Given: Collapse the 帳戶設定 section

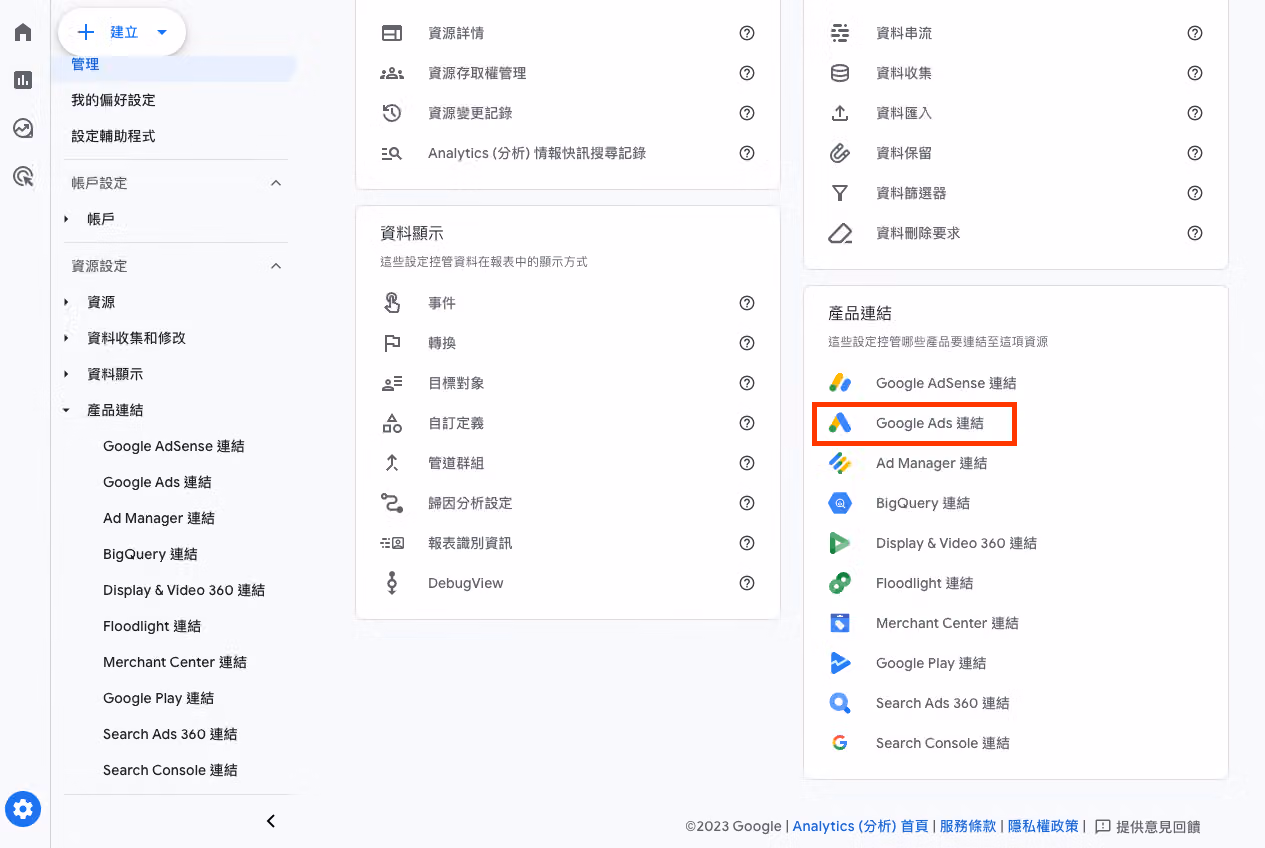Looking at the screenshot, I should tap(277, 183).
